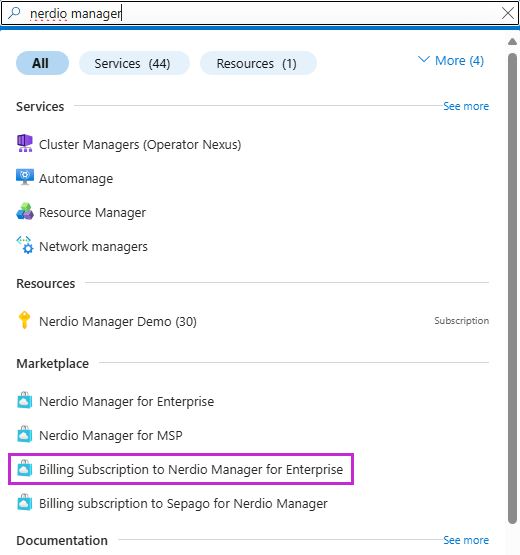This screenshot has height=555, width=520.
Task: Click See more next to Documentation
Action: point(466,540)
